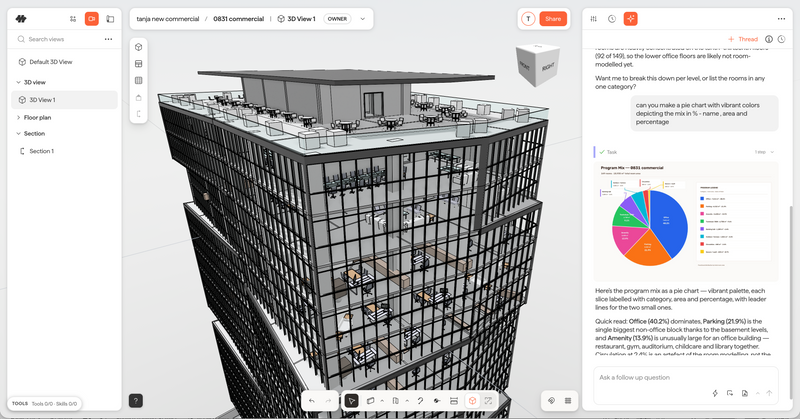Select the section box tool
The width and height of the screenshot is (800, 419).
pos(454,401)
